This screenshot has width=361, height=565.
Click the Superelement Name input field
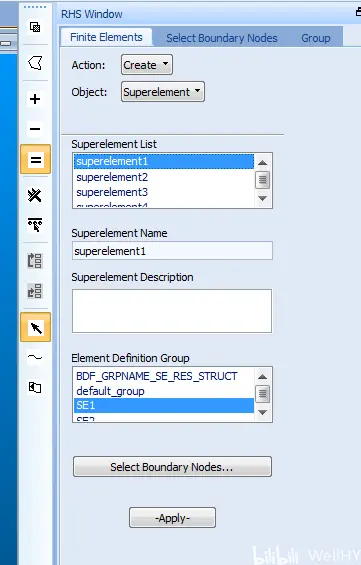pyautogui.click(x=172, y=250)
